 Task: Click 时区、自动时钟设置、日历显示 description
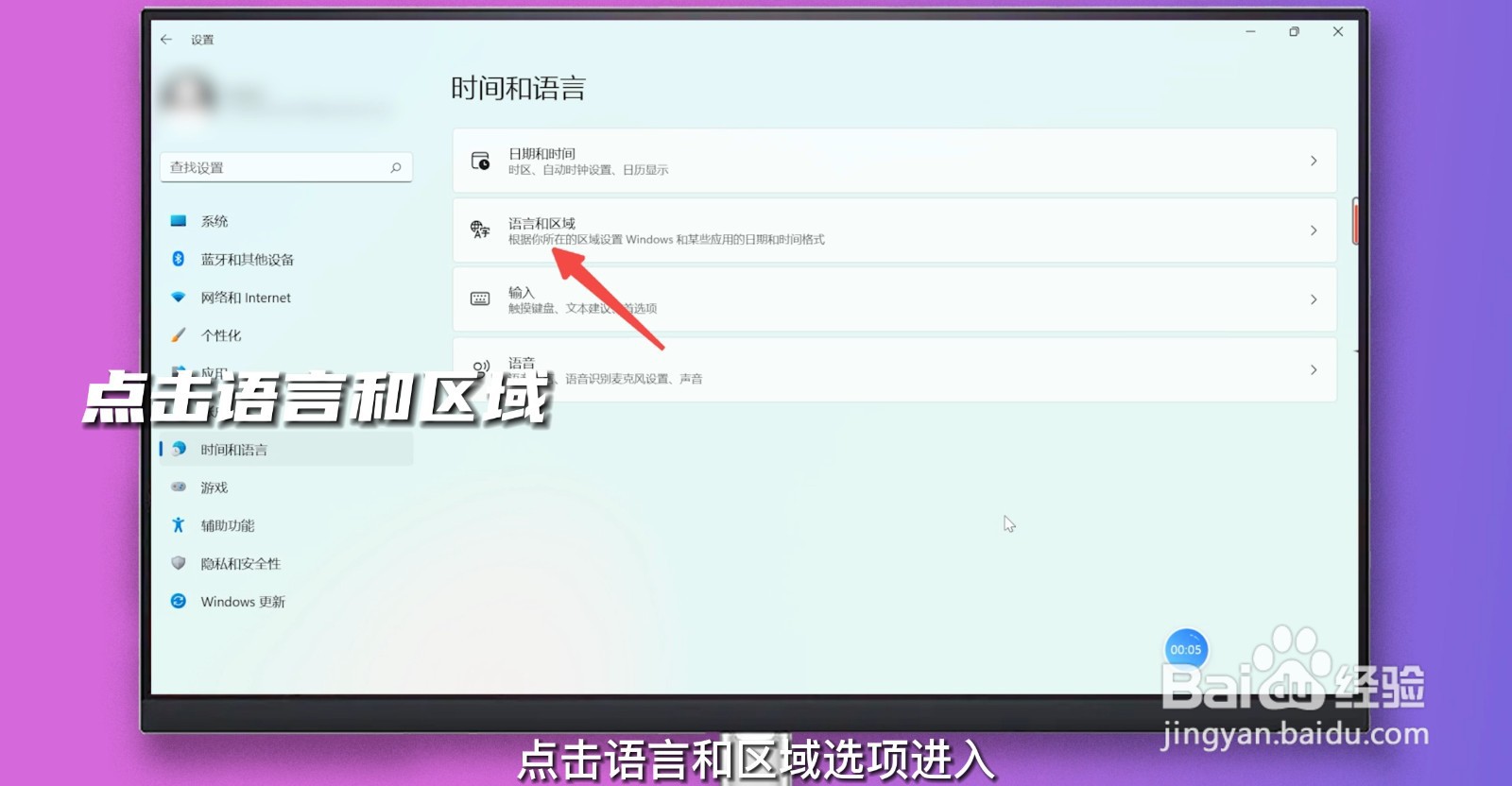[x=588, y=170]
